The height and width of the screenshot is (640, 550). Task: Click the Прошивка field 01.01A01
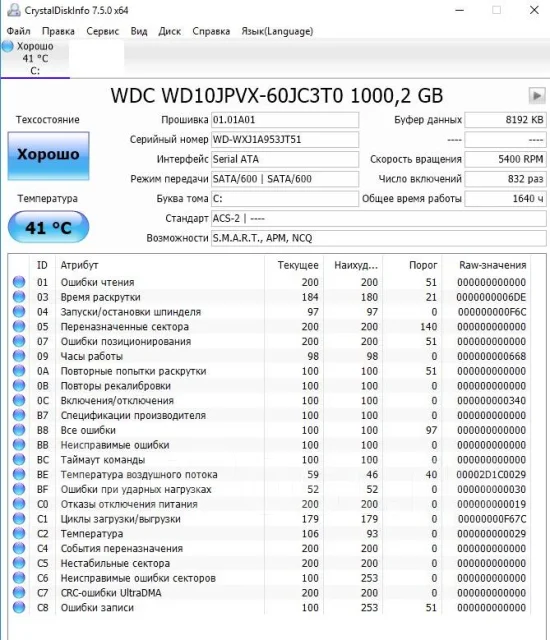pos(285,120)
